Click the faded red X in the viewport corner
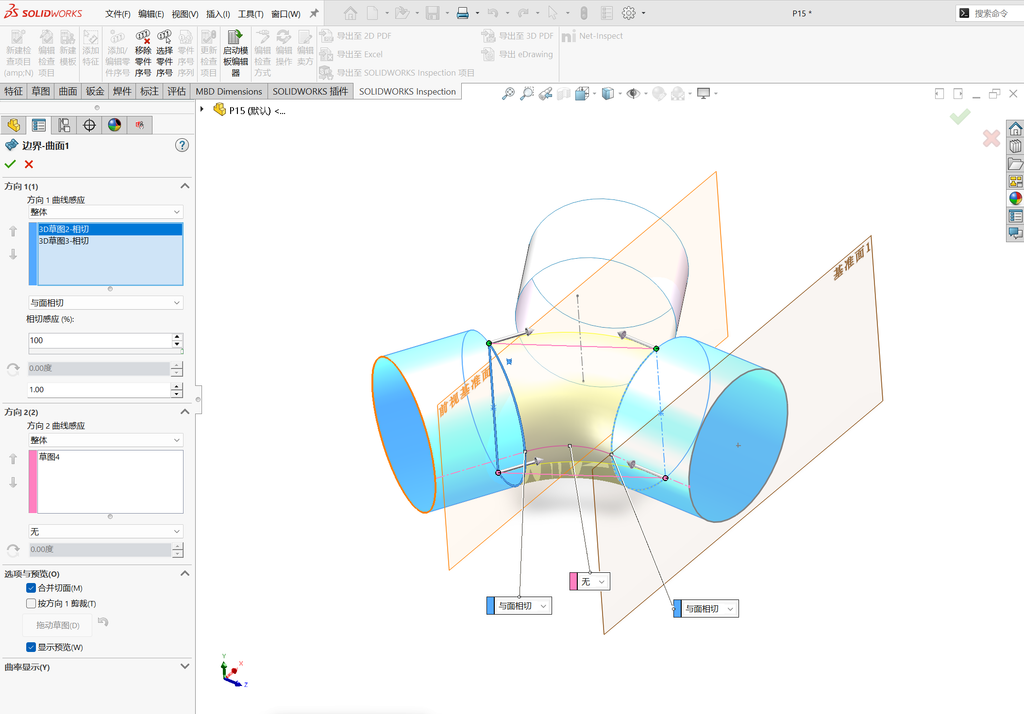 pyautogui.click(x=991, y=138)
